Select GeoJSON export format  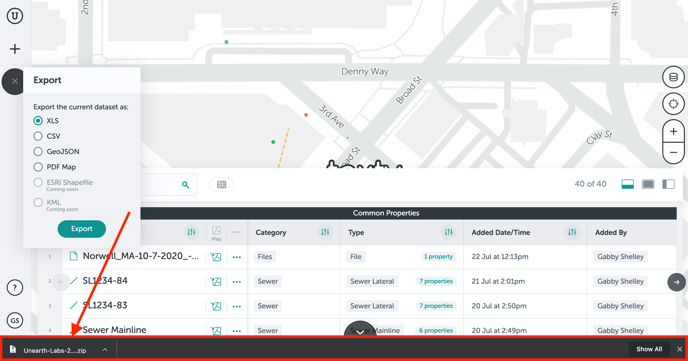[38, 151]
